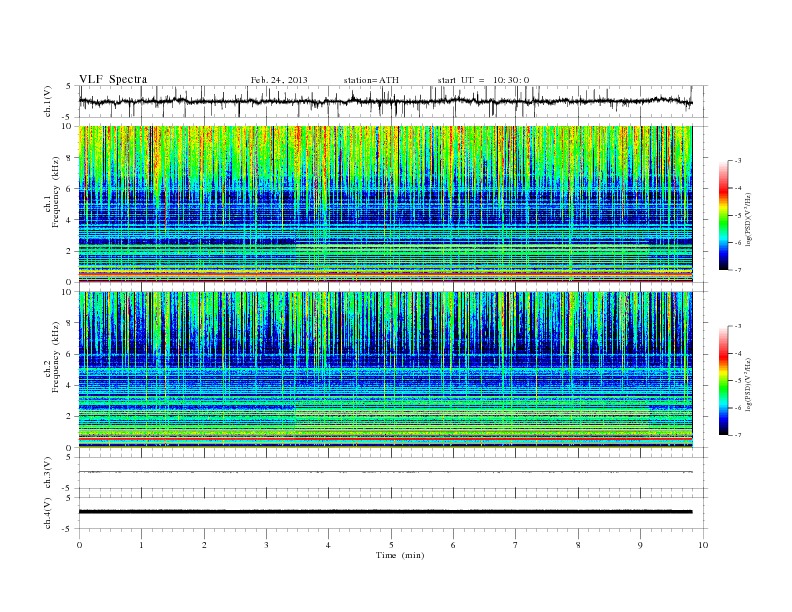Click the ch.2 spectrogram color scale bar
Screen dimensions: 792x612
tap(723, 381)
